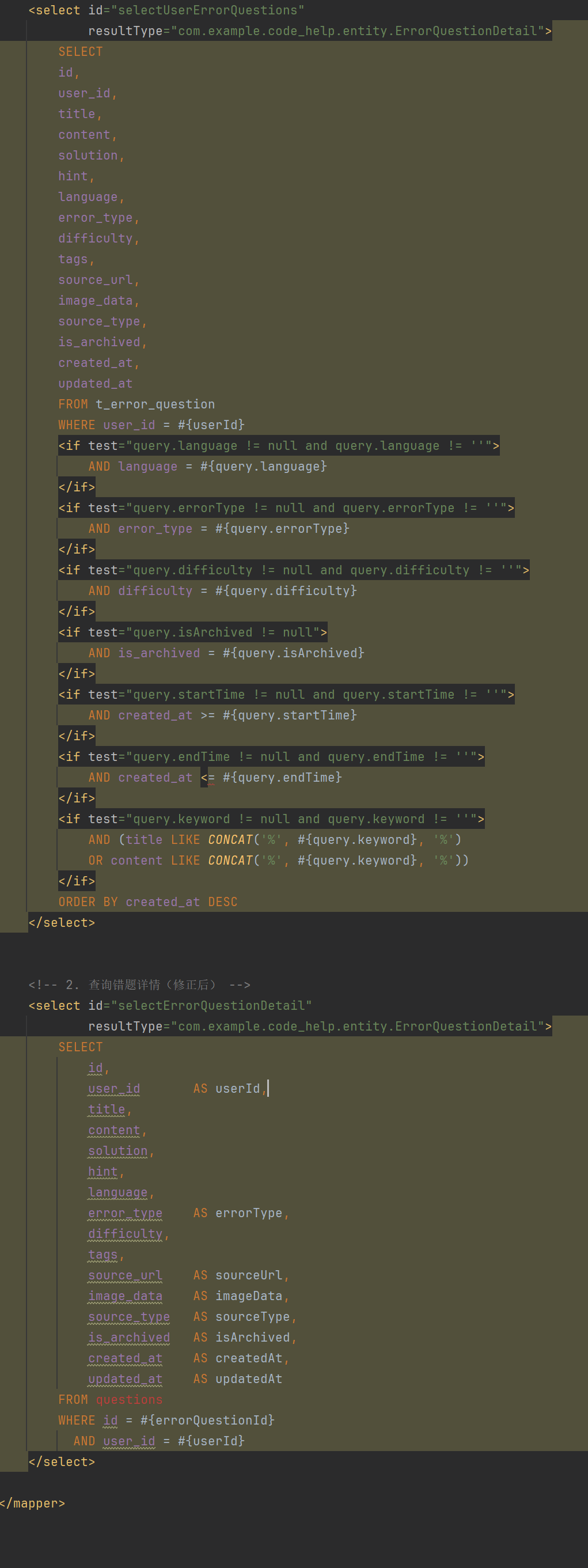The width and height of the screenshot is (588, 1568).
Task: Click the #{query.errorType} parameter
Action: click(282, 528)
